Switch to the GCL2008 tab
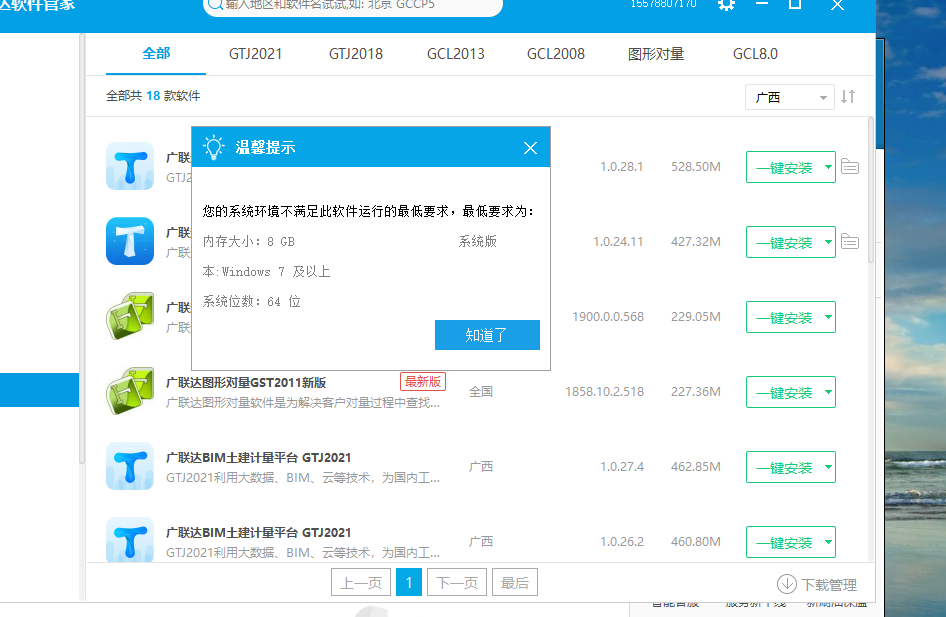Image resolution: width=946 pixels, height=617 pixels. coord(556,54)
